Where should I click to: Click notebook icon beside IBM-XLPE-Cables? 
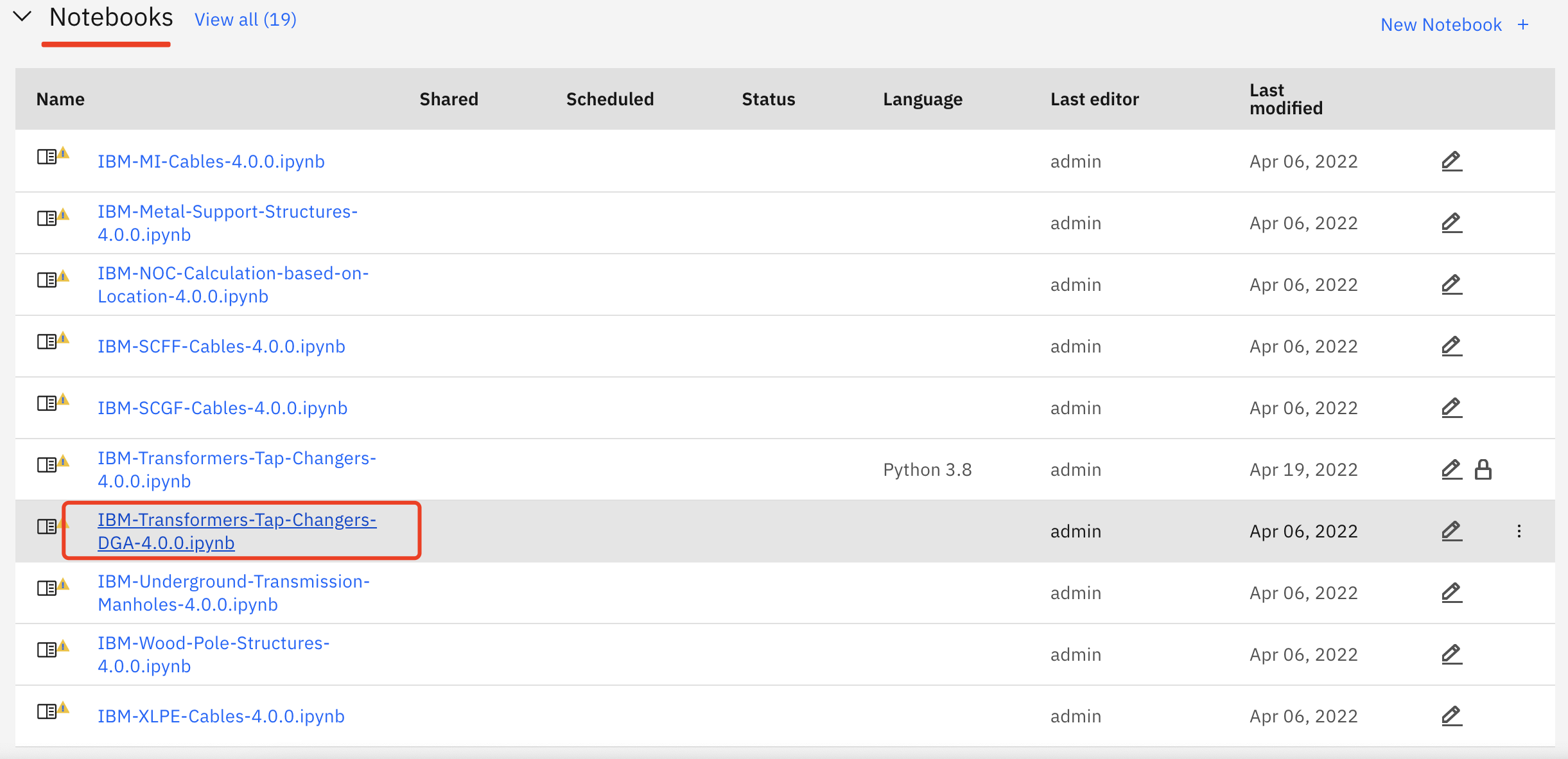[48, 711]
